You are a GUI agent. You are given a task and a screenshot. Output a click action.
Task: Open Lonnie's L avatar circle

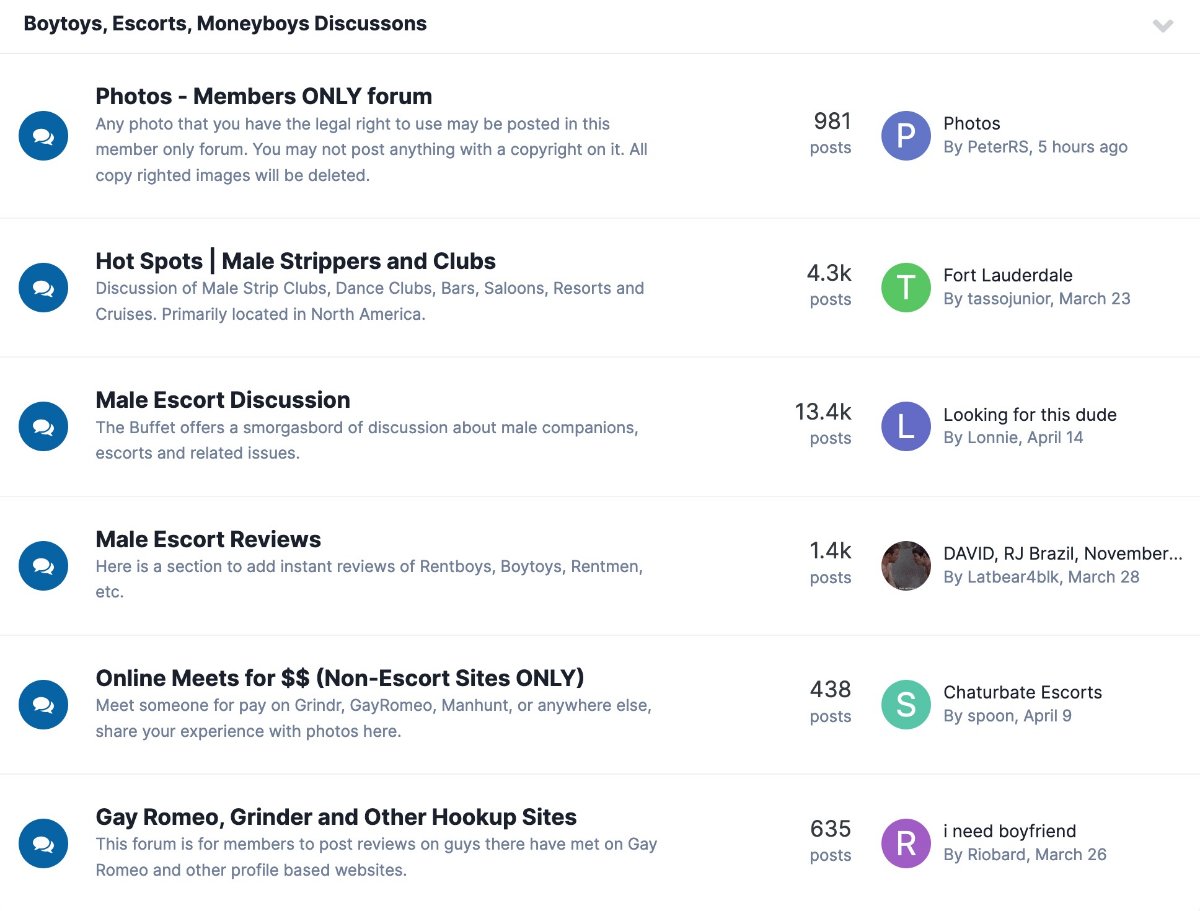(906, 427)
